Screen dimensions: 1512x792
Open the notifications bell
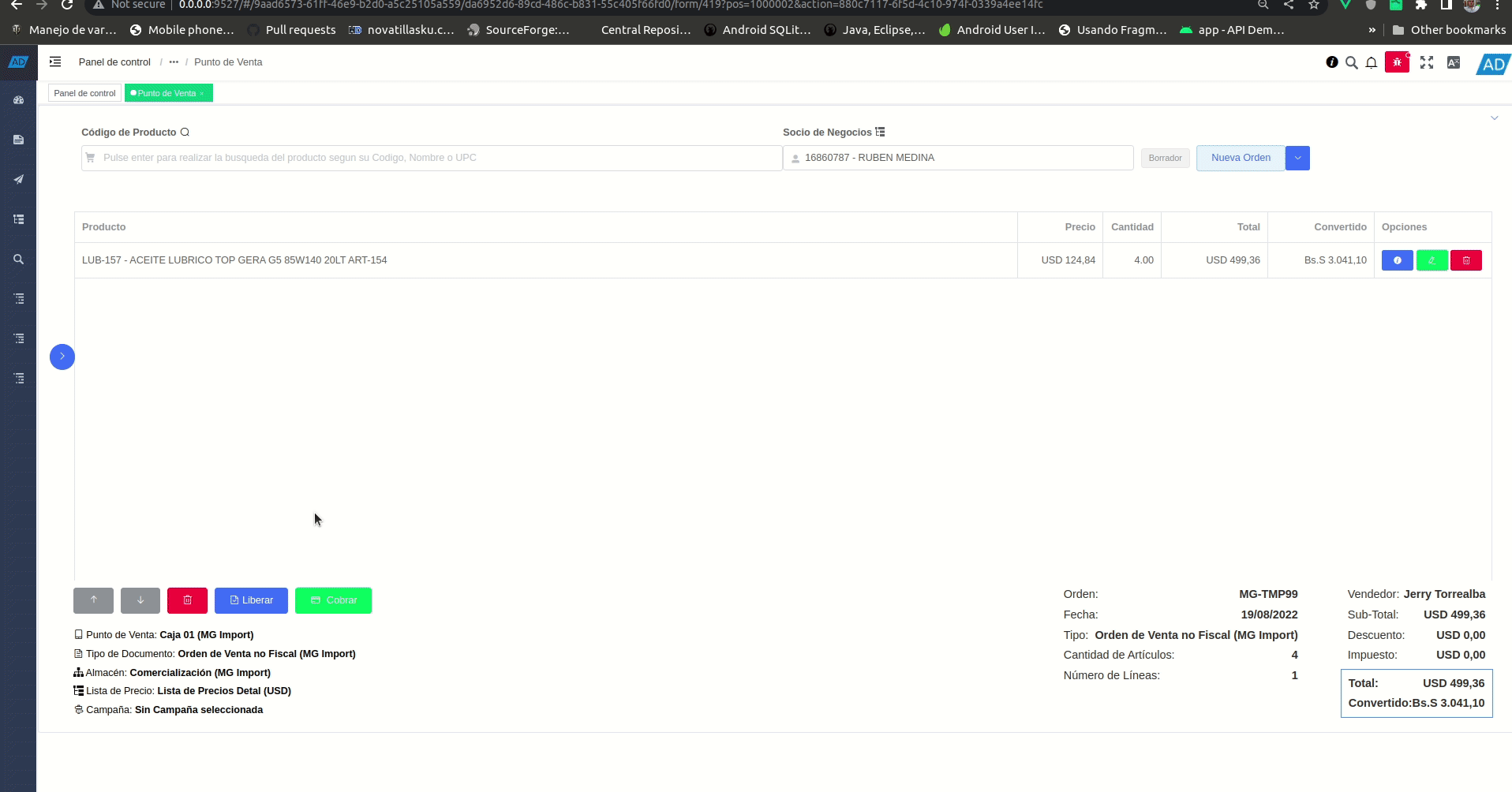coord(1372,62)
